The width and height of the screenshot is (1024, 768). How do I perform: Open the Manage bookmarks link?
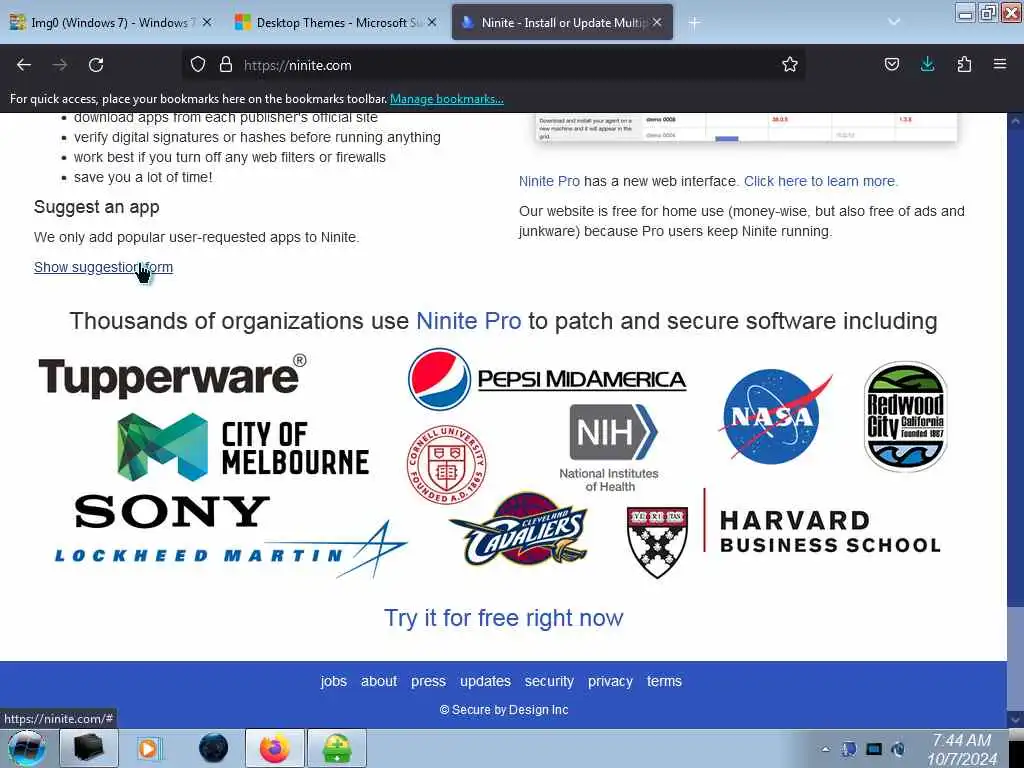(x=447, y=99)
